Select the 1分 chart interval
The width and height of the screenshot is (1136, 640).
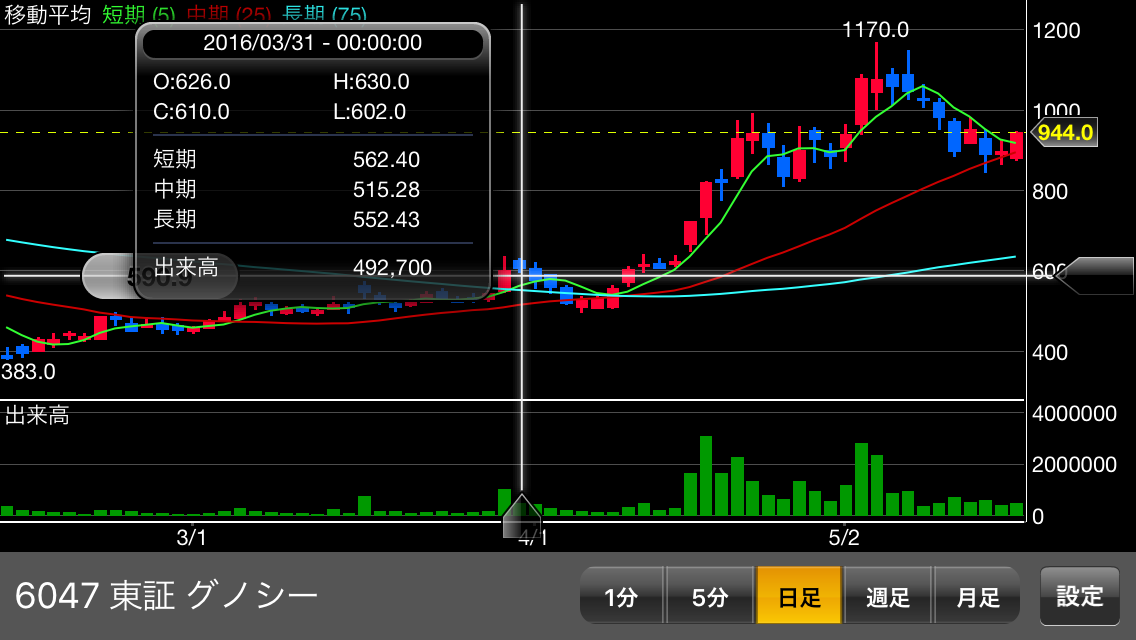(620, 597)
